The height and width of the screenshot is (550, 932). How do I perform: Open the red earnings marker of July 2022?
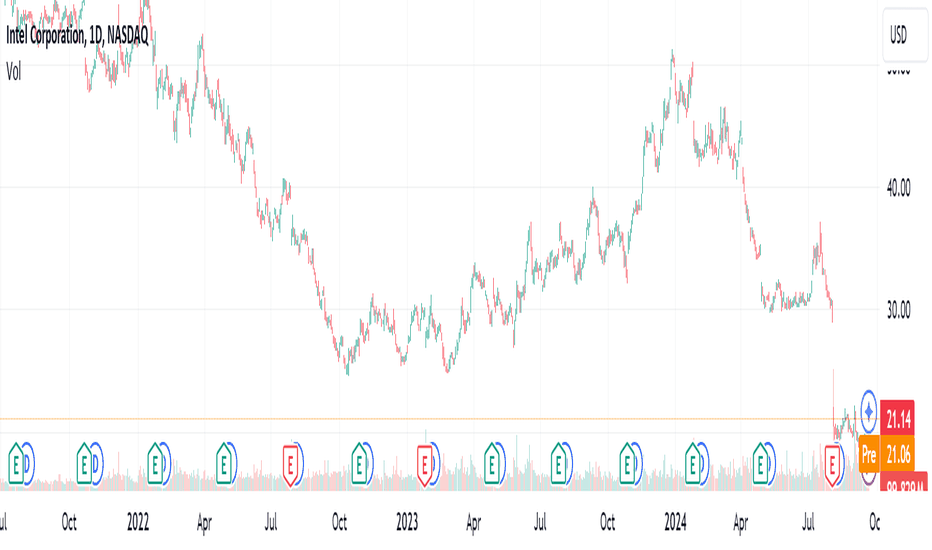(x=290, y=464)
